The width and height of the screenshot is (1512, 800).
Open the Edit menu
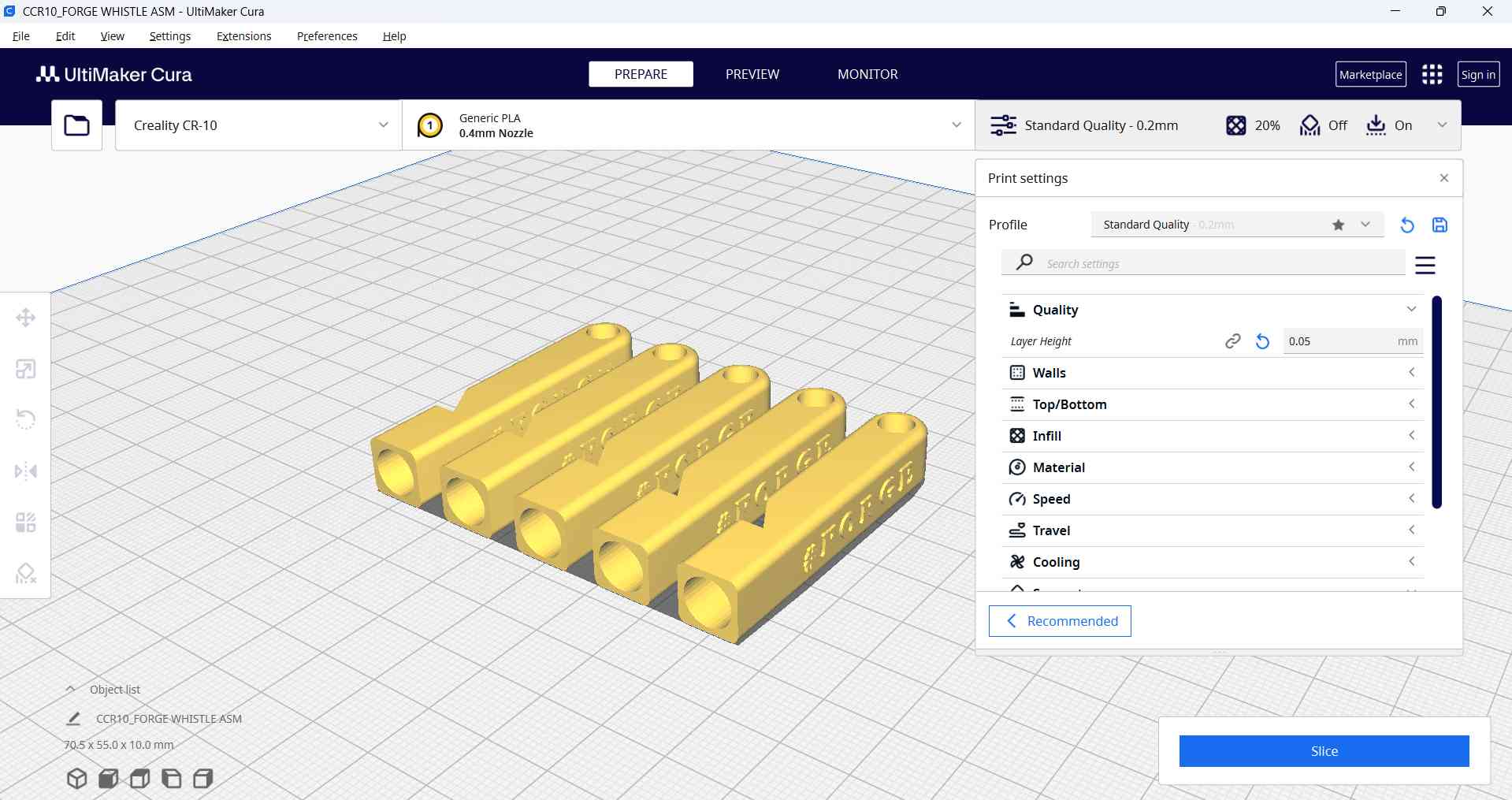65,36
